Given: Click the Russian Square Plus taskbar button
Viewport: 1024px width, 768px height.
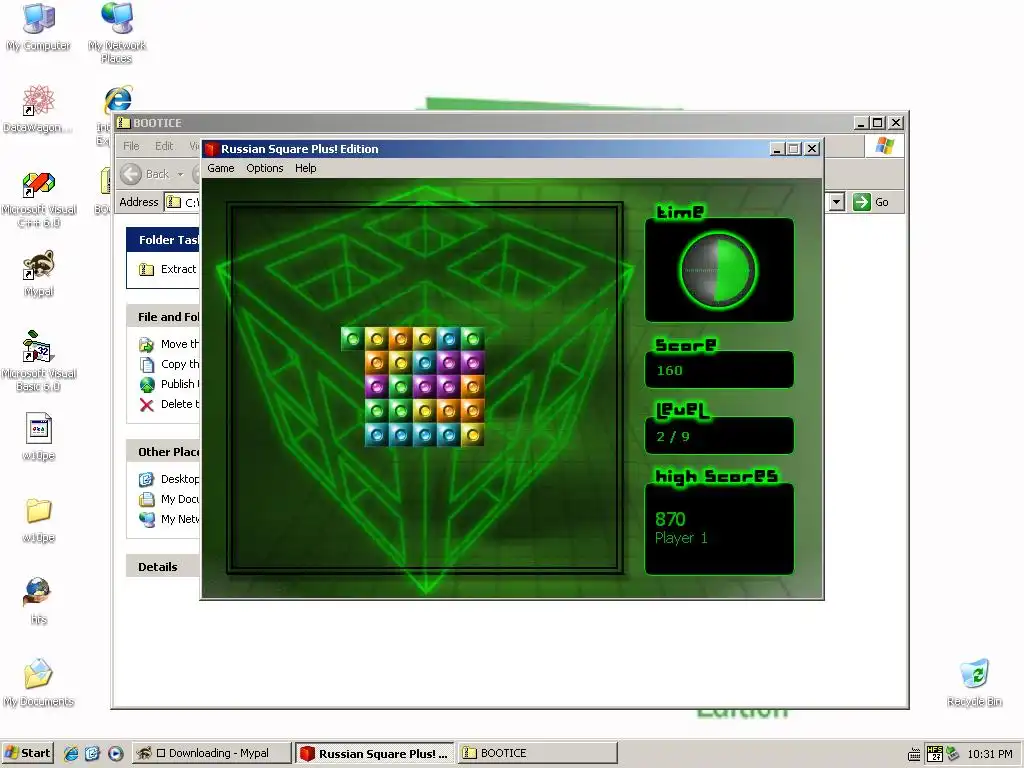Looking at the screenshot, I should click(374, 753).
